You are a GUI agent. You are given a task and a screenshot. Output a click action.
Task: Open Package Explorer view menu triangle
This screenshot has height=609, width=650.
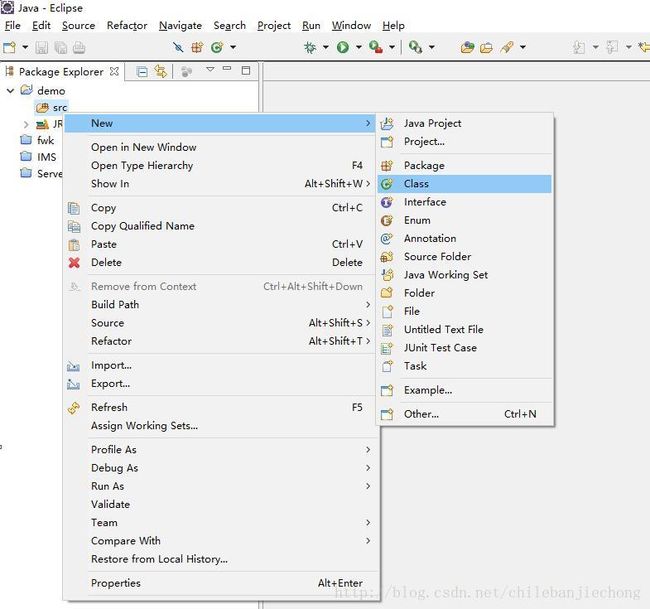coord(210,69)
